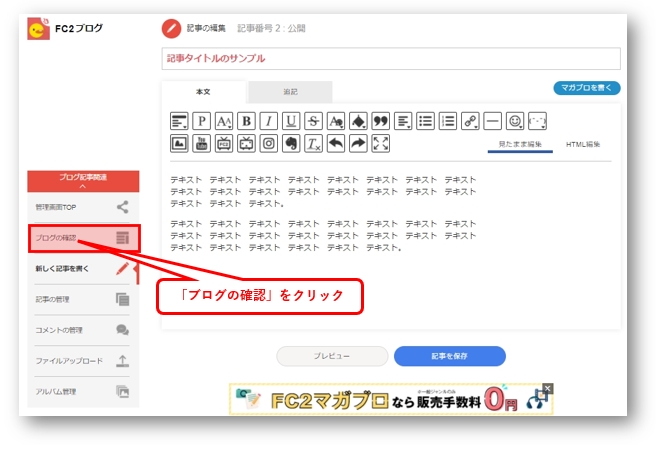Viewport: 661px width, 449px height.
Task: Open コメントの管理 in sidebar
Action: point(82,330)
